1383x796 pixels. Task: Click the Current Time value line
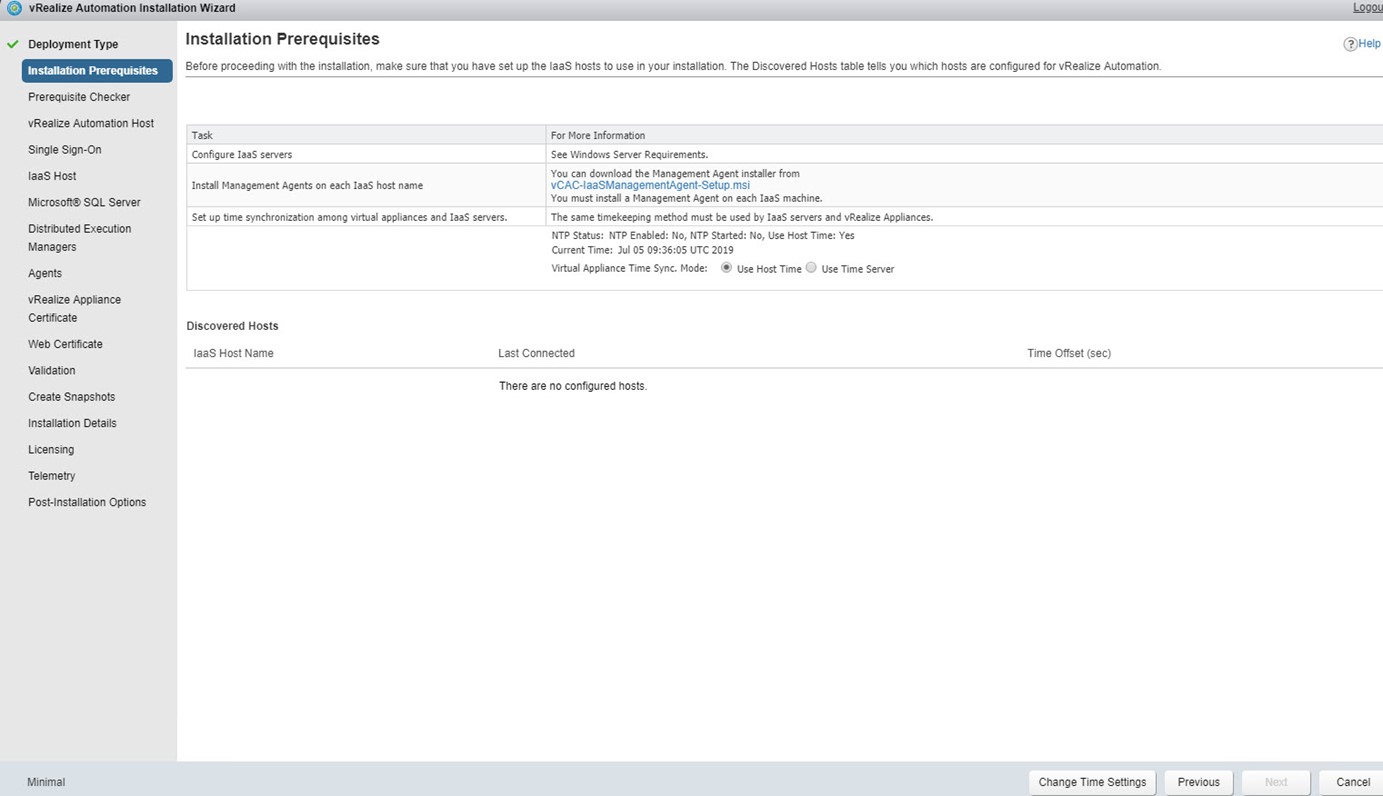point(642,250)
